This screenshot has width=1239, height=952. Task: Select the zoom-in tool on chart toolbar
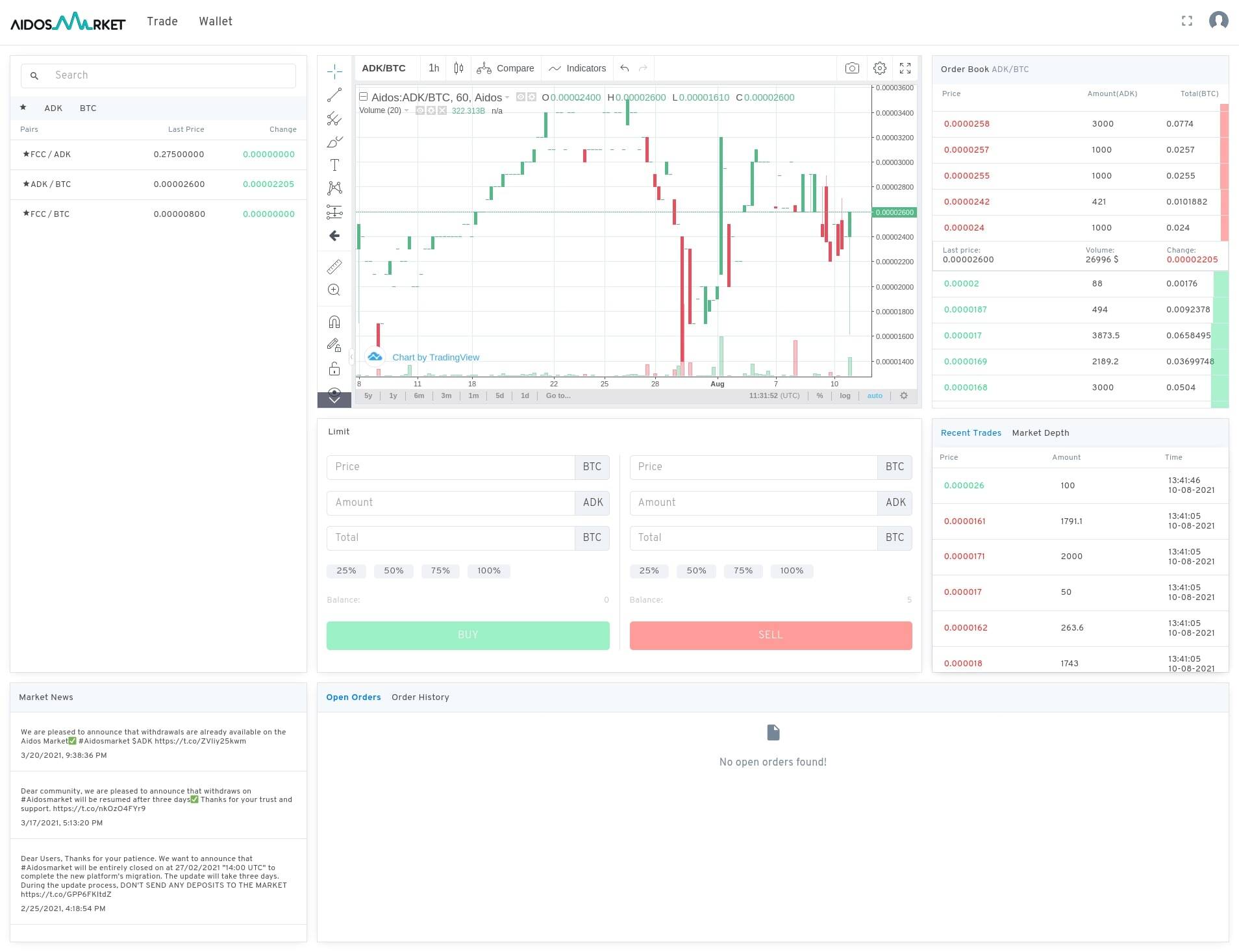(334, 290)
